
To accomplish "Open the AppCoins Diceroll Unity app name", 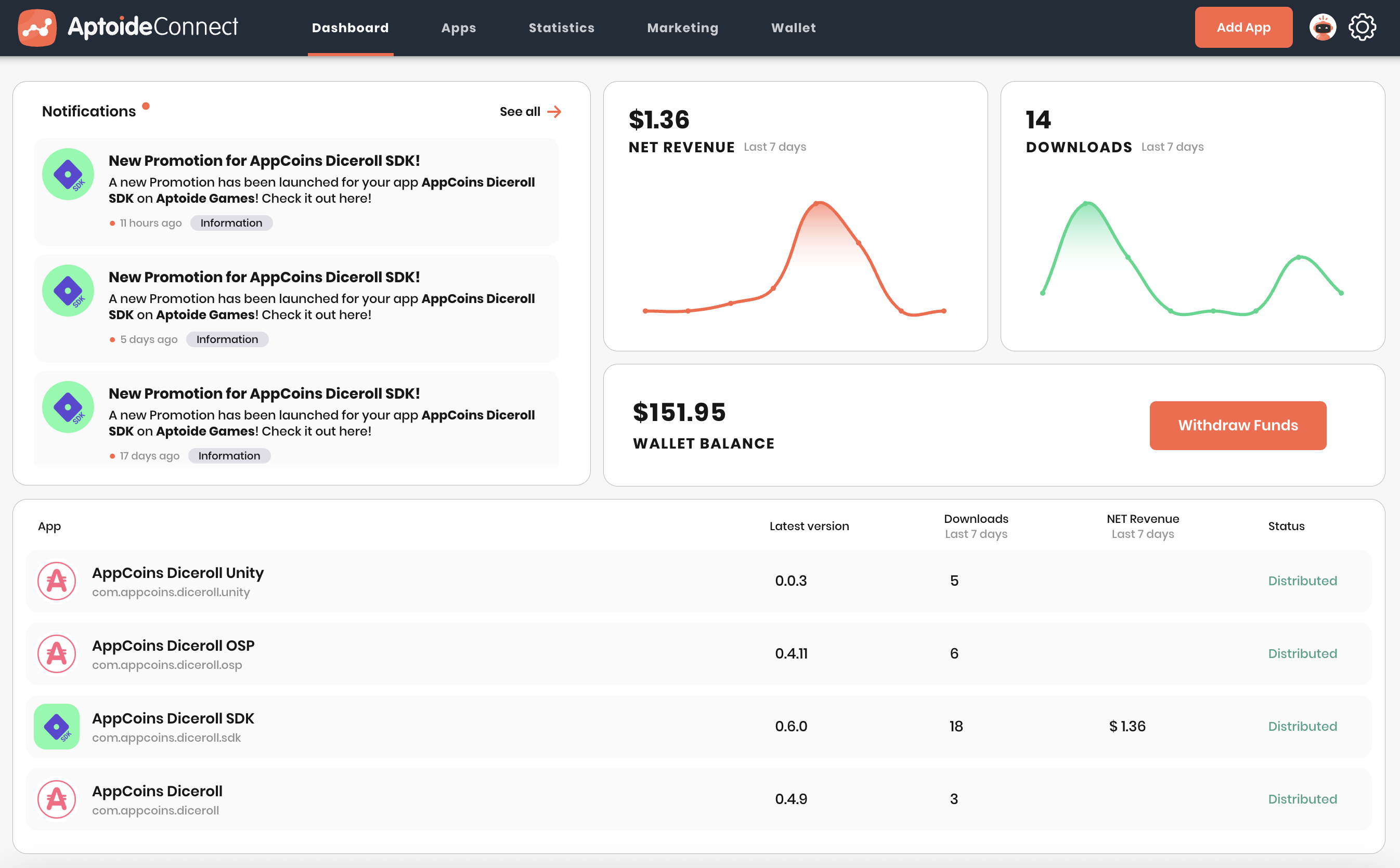I will click(177, 573).
